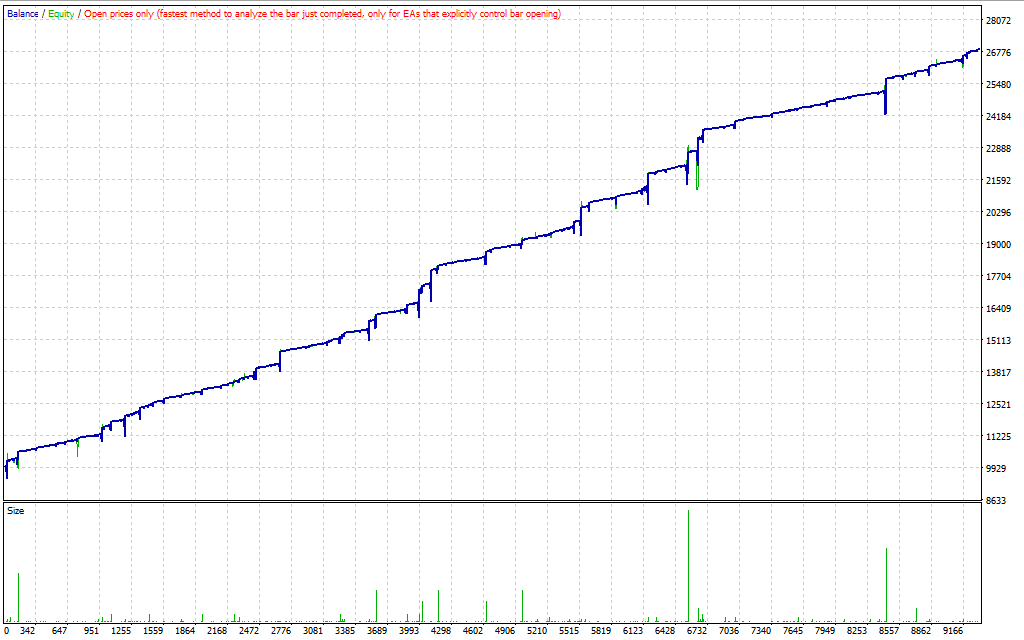Click the red 'Open prices only' description text

click(322, 14)
